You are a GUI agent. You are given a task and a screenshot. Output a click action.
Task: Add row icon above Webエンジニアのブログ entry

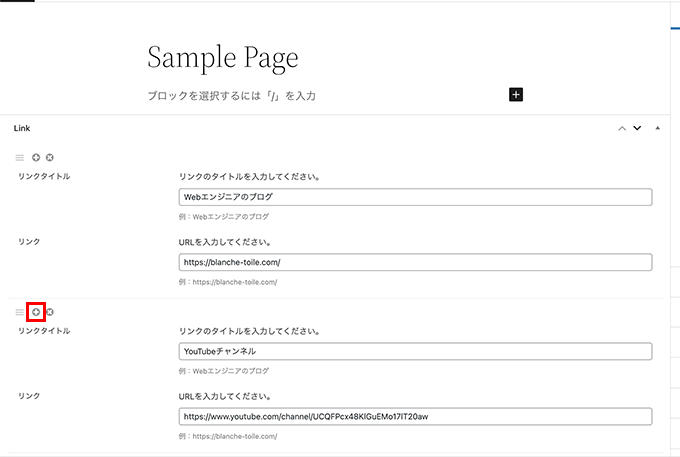point(36,157)
